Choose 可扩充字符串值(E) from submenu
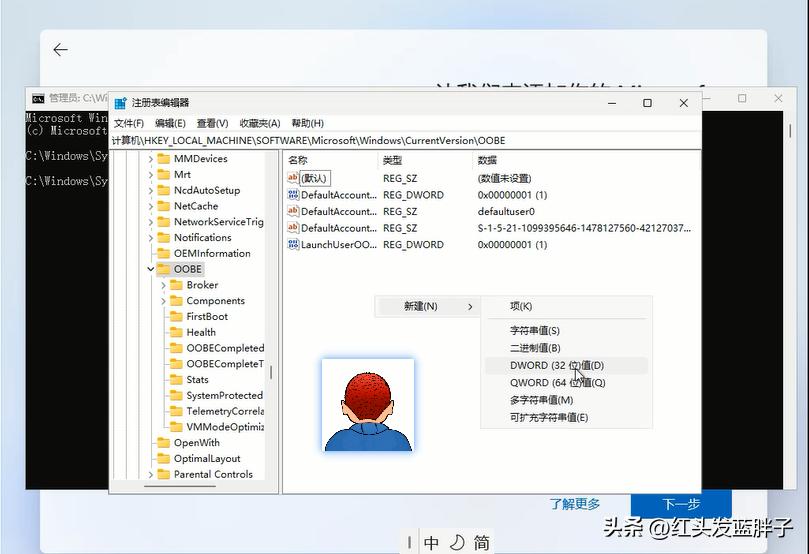 point(566,418)
